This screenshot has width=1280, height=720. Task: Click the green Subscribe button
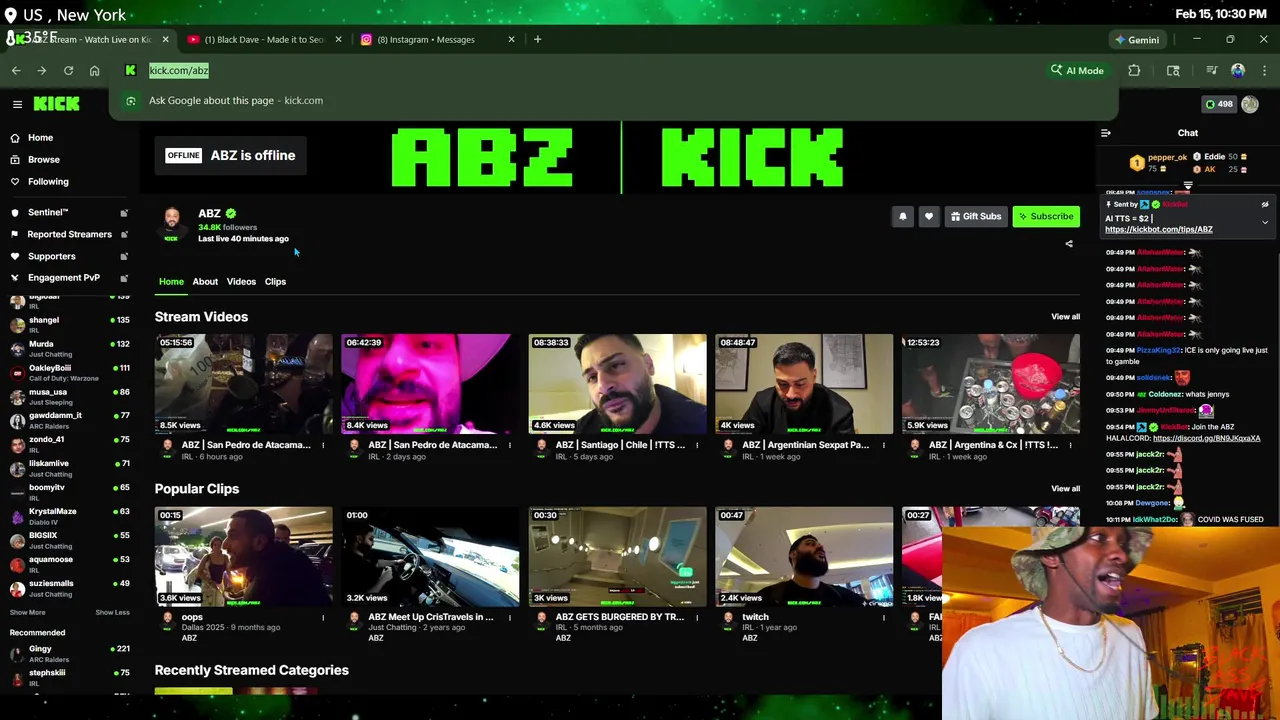tap(1046, 217)
